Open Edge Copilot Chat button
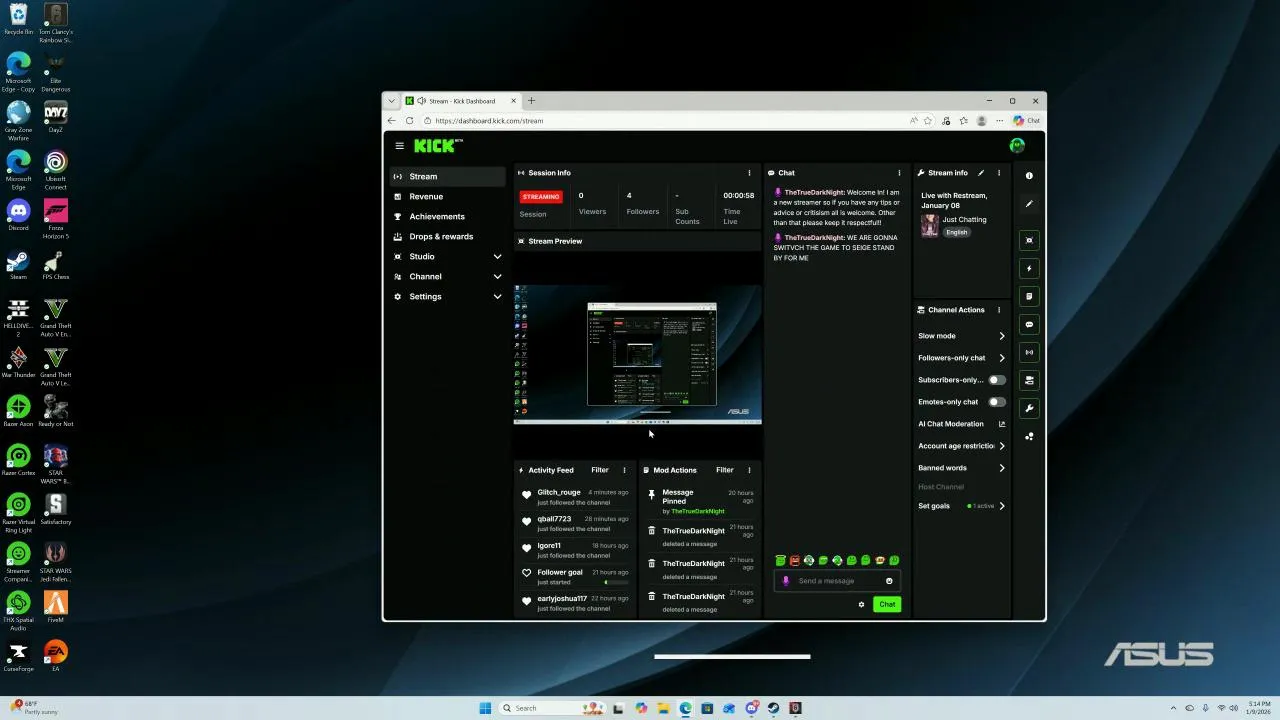This screenshot has height=720, width=1280. coord(1027,121)
